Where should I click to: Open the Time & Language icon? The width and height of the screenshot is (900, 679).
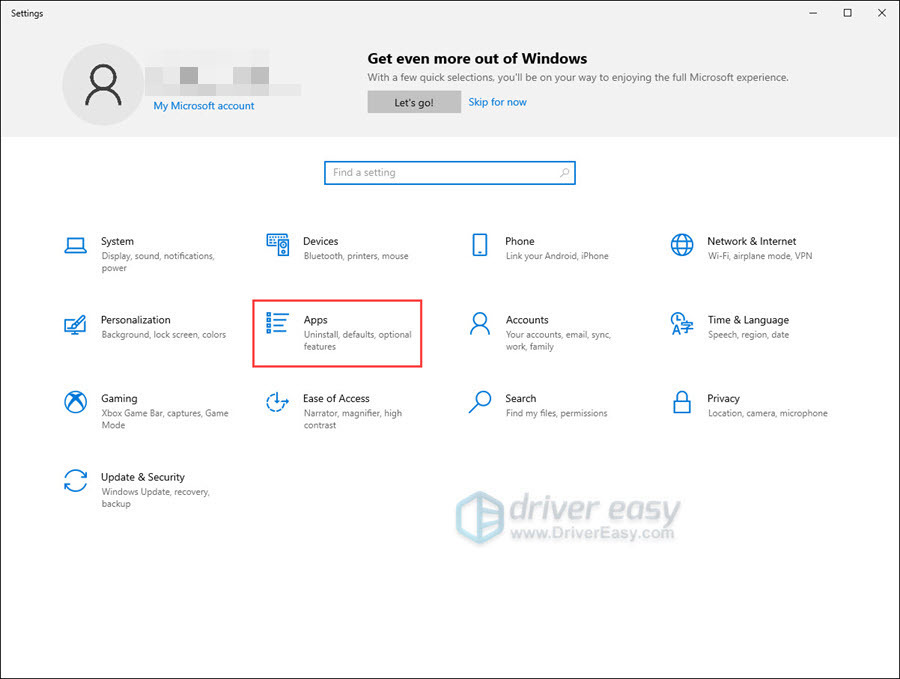(x=682, y=324)
